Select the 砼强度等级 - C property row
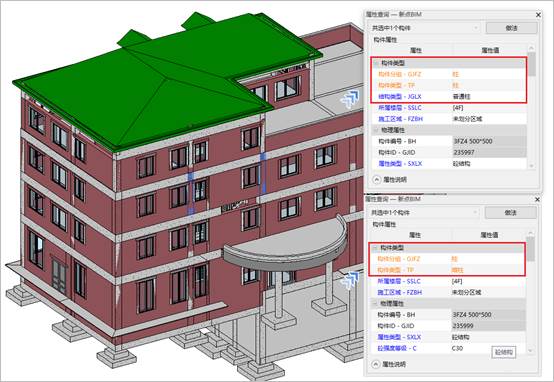 point(448,348)
